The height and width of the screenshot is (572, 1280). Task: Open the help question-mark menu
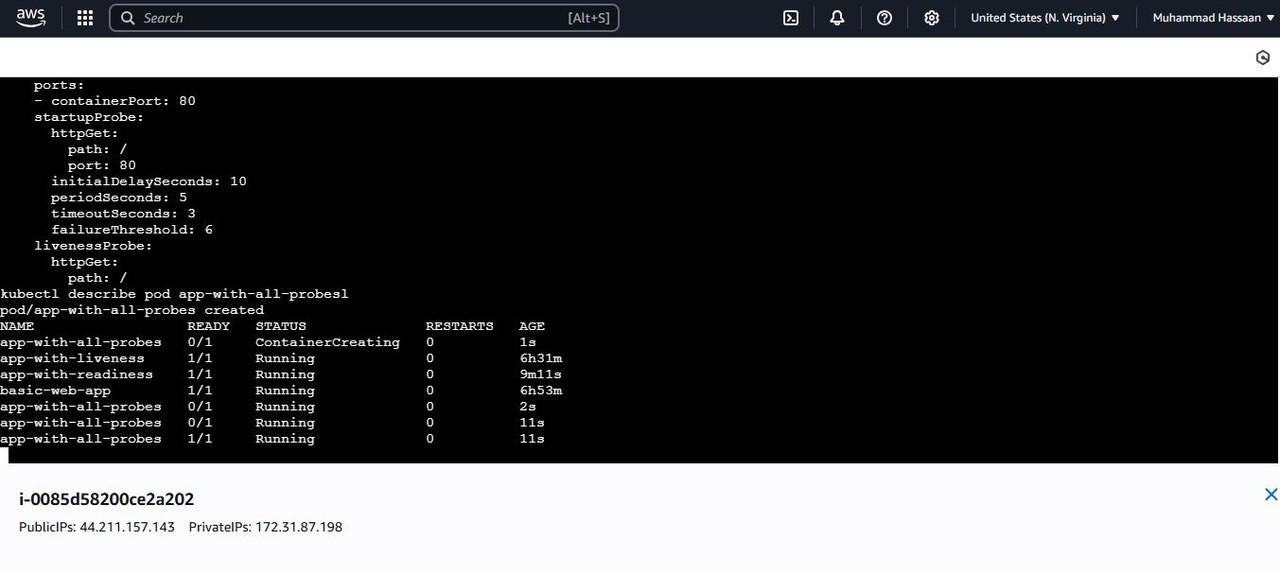[884, 18]
